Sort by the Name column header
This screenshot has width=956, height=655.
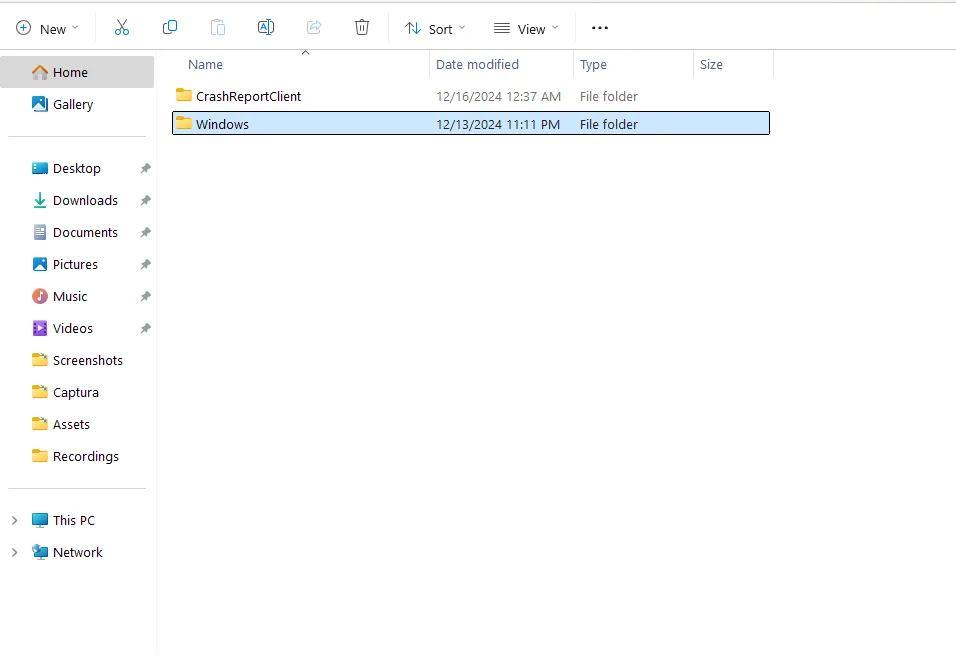[301, 64]
